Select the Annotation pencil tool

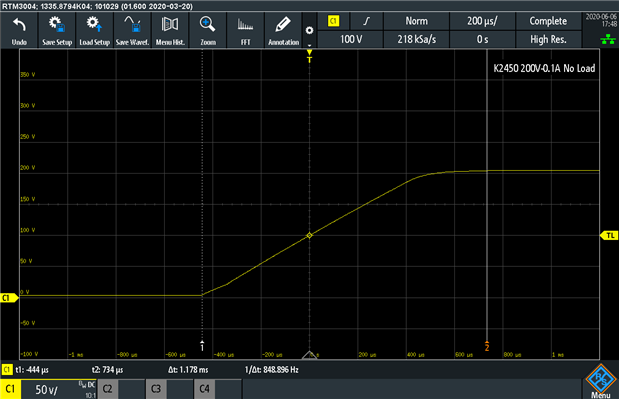(x=283, y=30)
